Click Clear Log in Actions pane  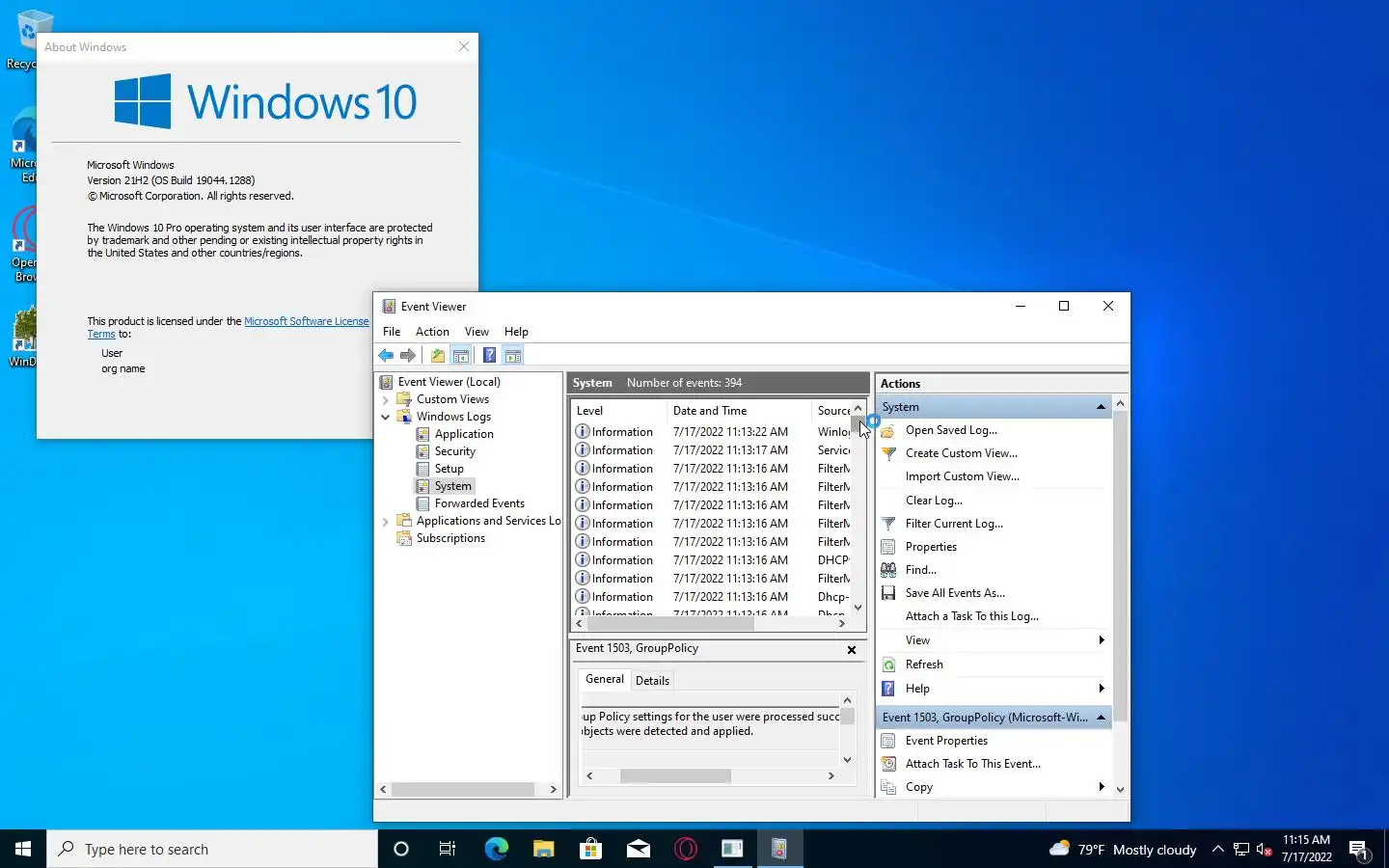[934, 501]
